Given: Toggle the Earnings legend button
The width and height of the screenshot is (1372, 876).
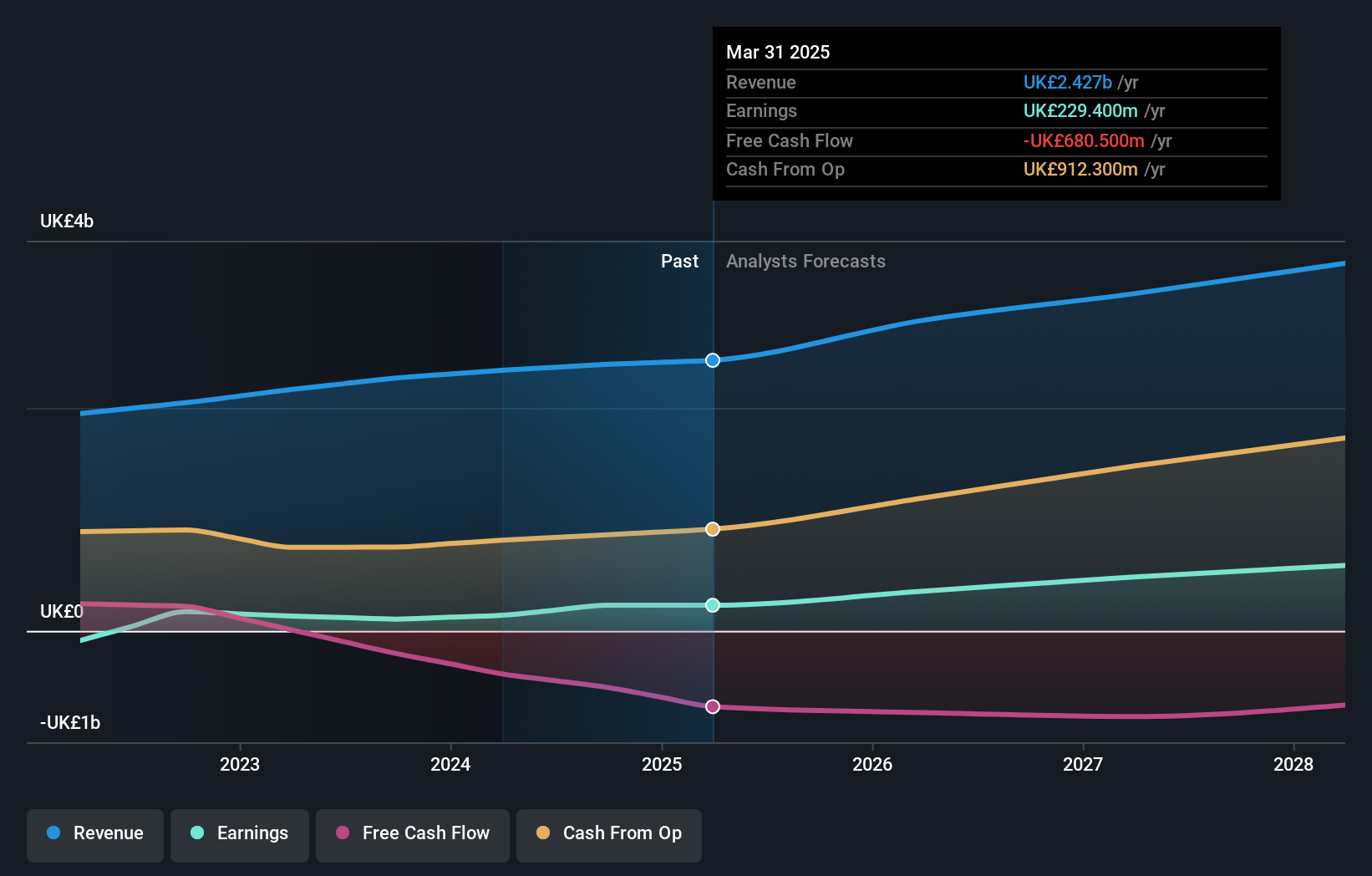Looking at the screenshot, I should tap(240, 835).
